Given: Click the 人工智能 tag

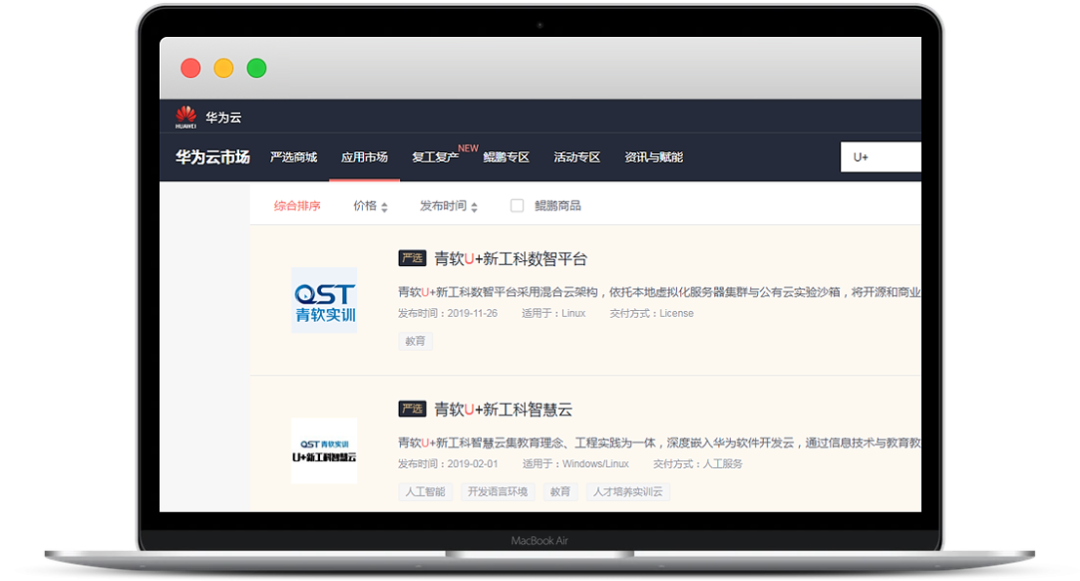Looking at the screenshot, I should 425,492.
